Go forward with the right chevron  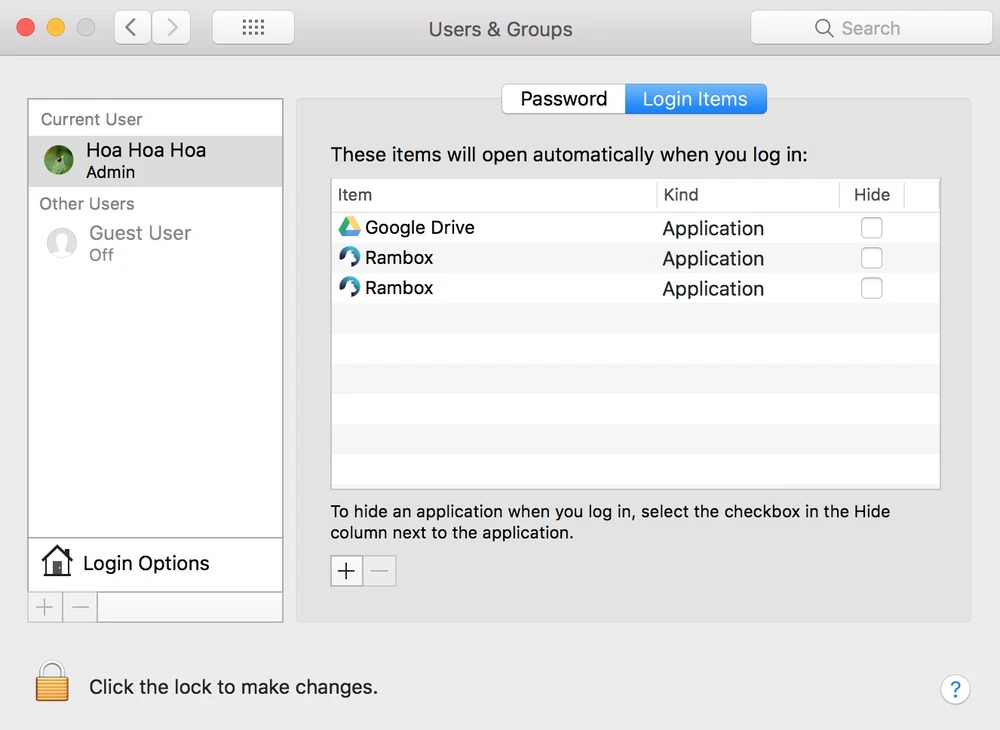point(171,28)
